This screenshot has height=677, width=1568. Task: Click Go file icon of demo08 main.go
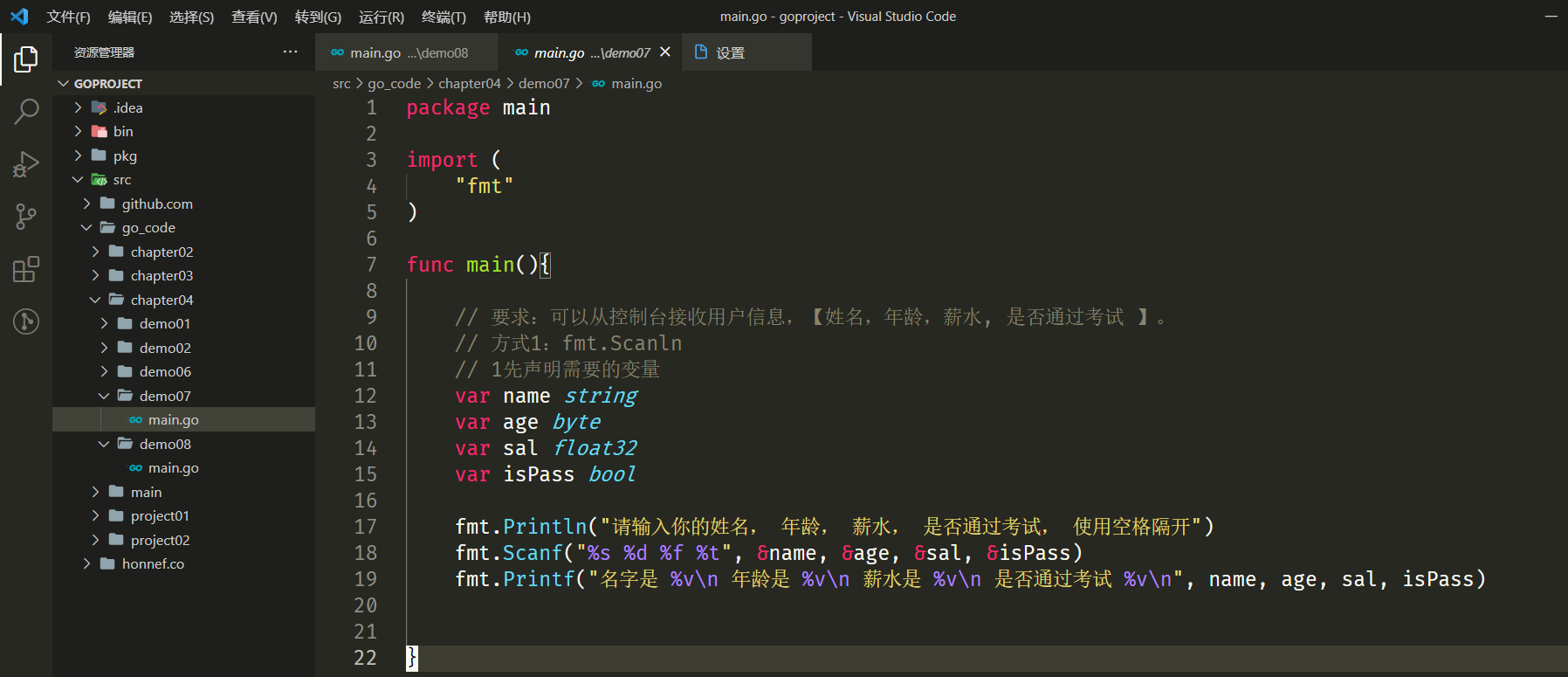click(x=135, y=468)
